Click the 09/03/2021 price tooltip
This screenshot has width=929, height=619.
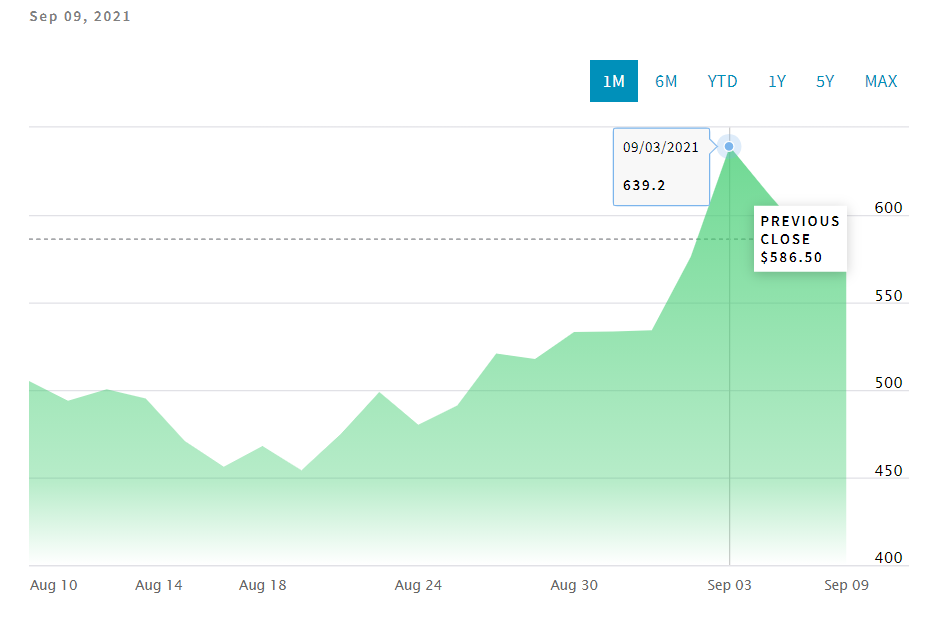click(661, 166)
